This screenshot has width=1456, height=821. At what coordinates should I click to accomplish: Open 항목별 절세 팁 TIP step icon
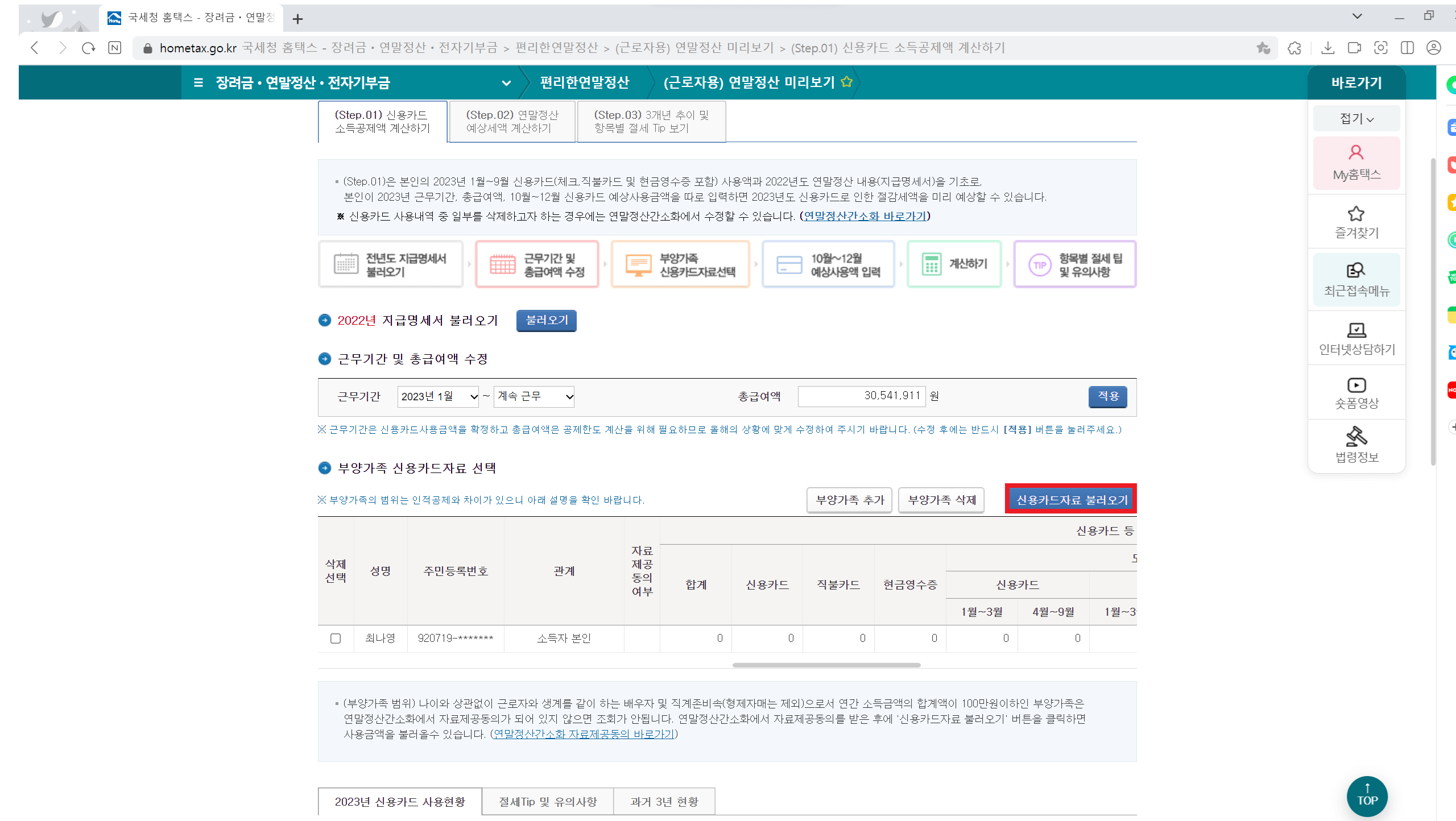coord(1074,264)
